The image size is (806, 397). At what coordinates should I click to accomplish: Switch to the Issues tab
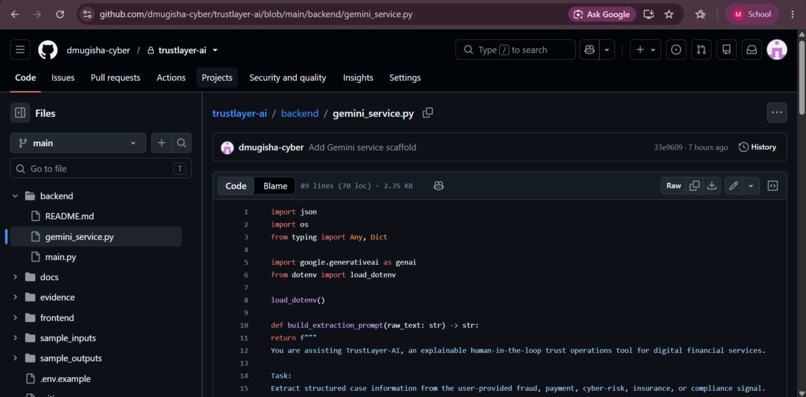(x=63, y=78)
